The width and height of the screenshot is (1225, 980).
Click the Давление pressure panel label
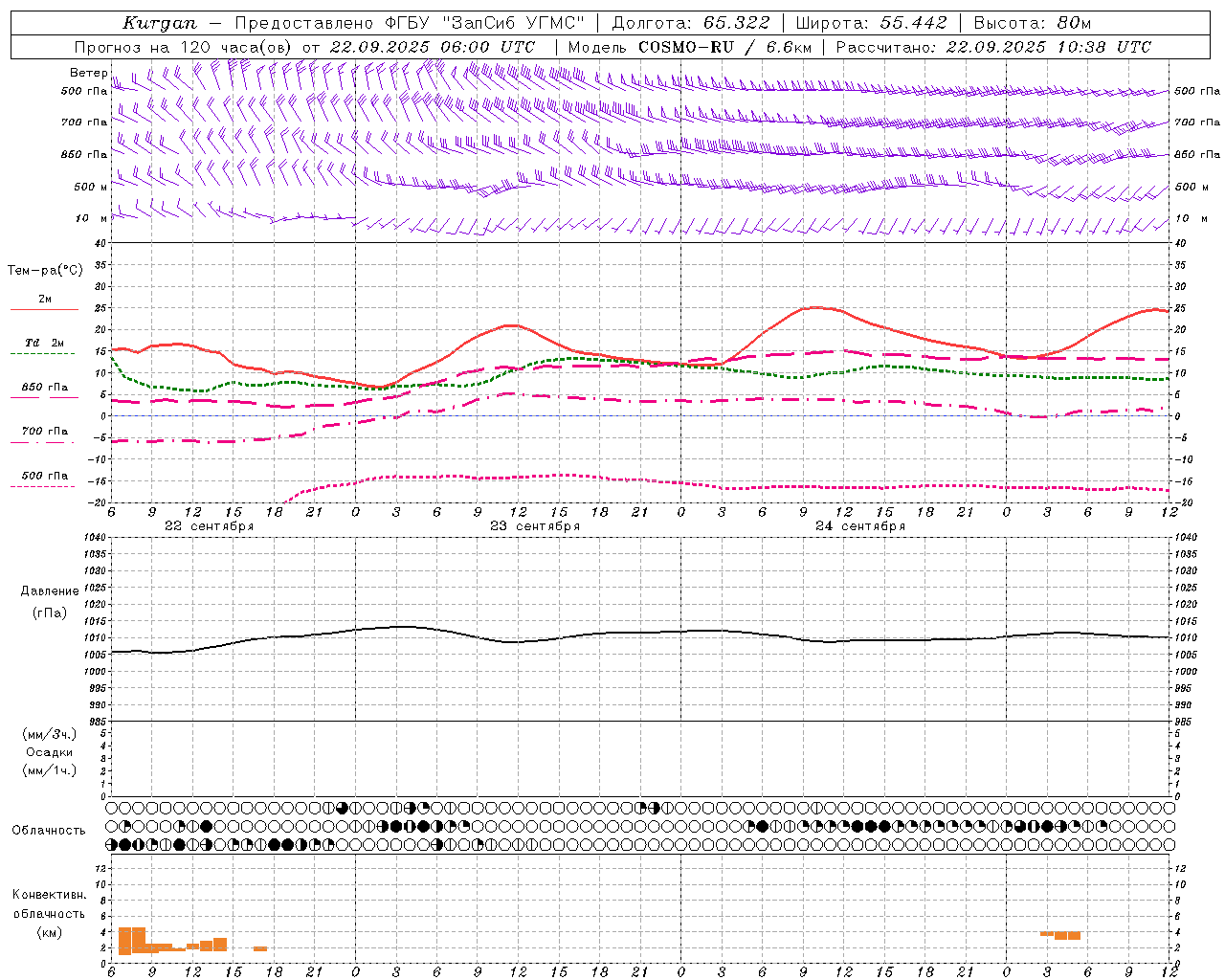[x=50, y=591]
